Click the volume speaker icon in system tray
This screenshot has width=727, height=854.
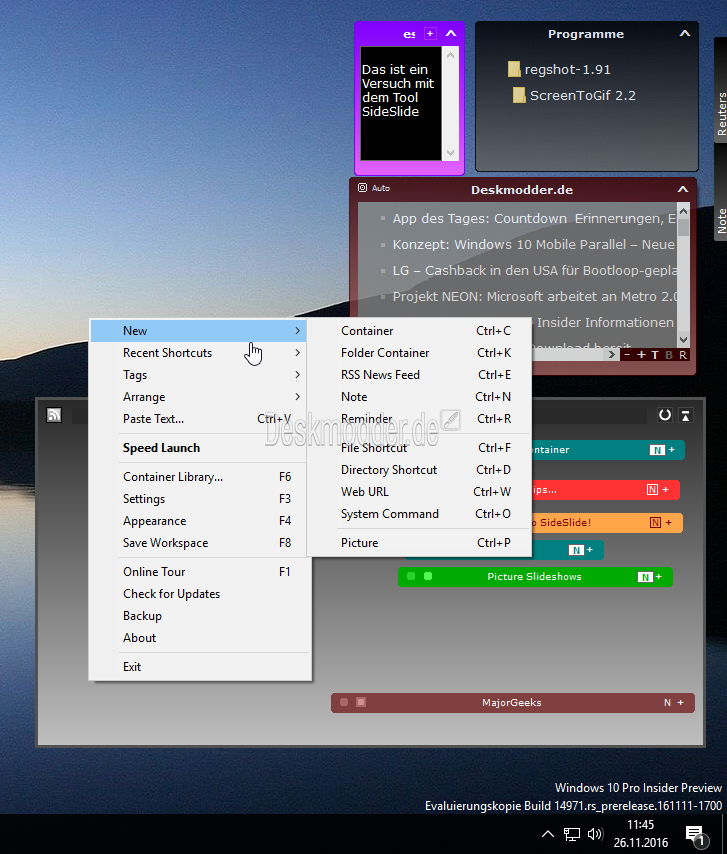595,834
